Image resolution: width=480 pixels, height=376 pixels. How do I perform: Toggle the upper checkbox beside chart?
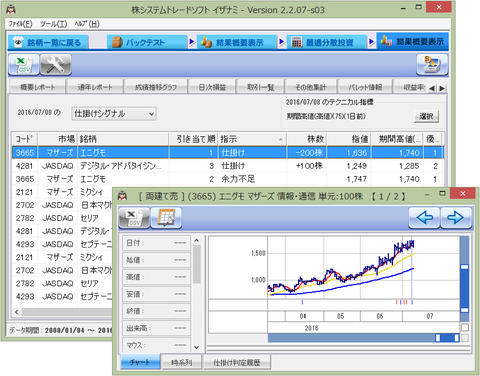pyautogui.click(x=465, y=327)
